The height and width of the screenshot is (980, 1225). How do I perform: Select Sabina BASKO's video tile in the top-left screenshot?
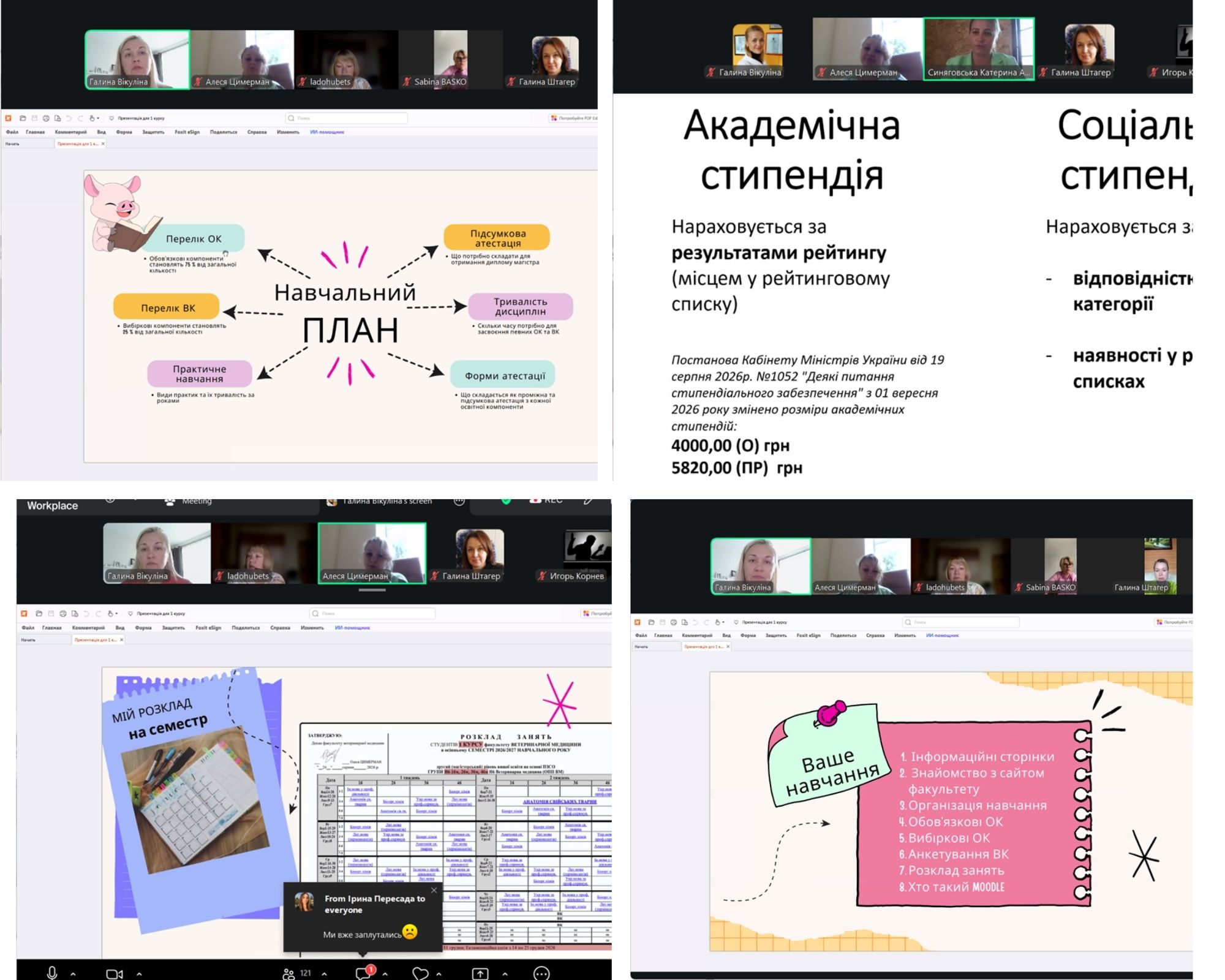tap(451, 59)
